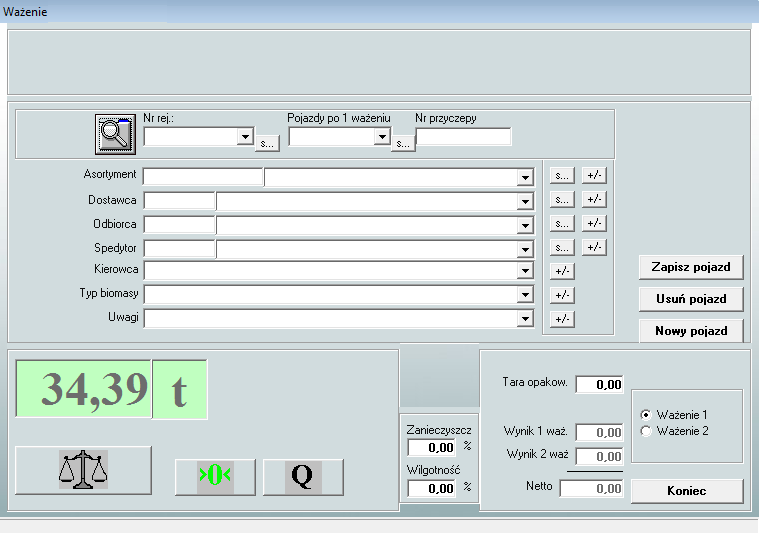The image size is (759, 534).
Task: Expand the Odbiorca dropdown list
Action: [525, 225]
